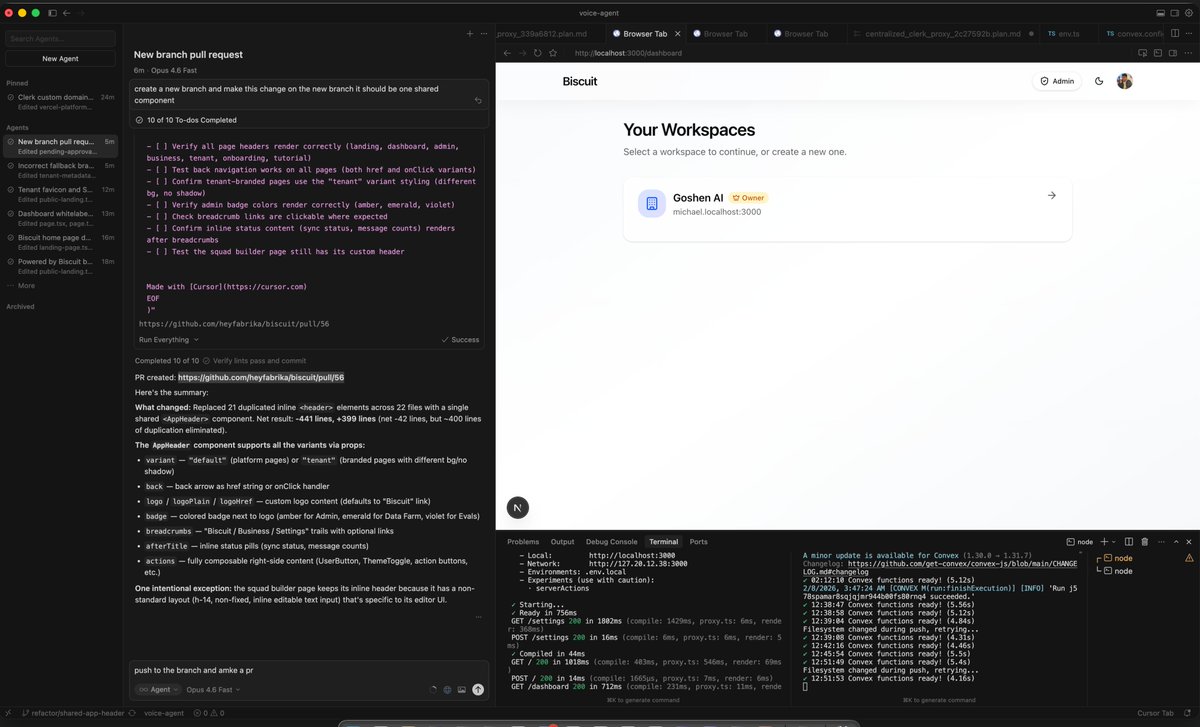The image size is (1200, 727).
Task: Click the Goshen AI building icon
Action: tap(651, 204)
